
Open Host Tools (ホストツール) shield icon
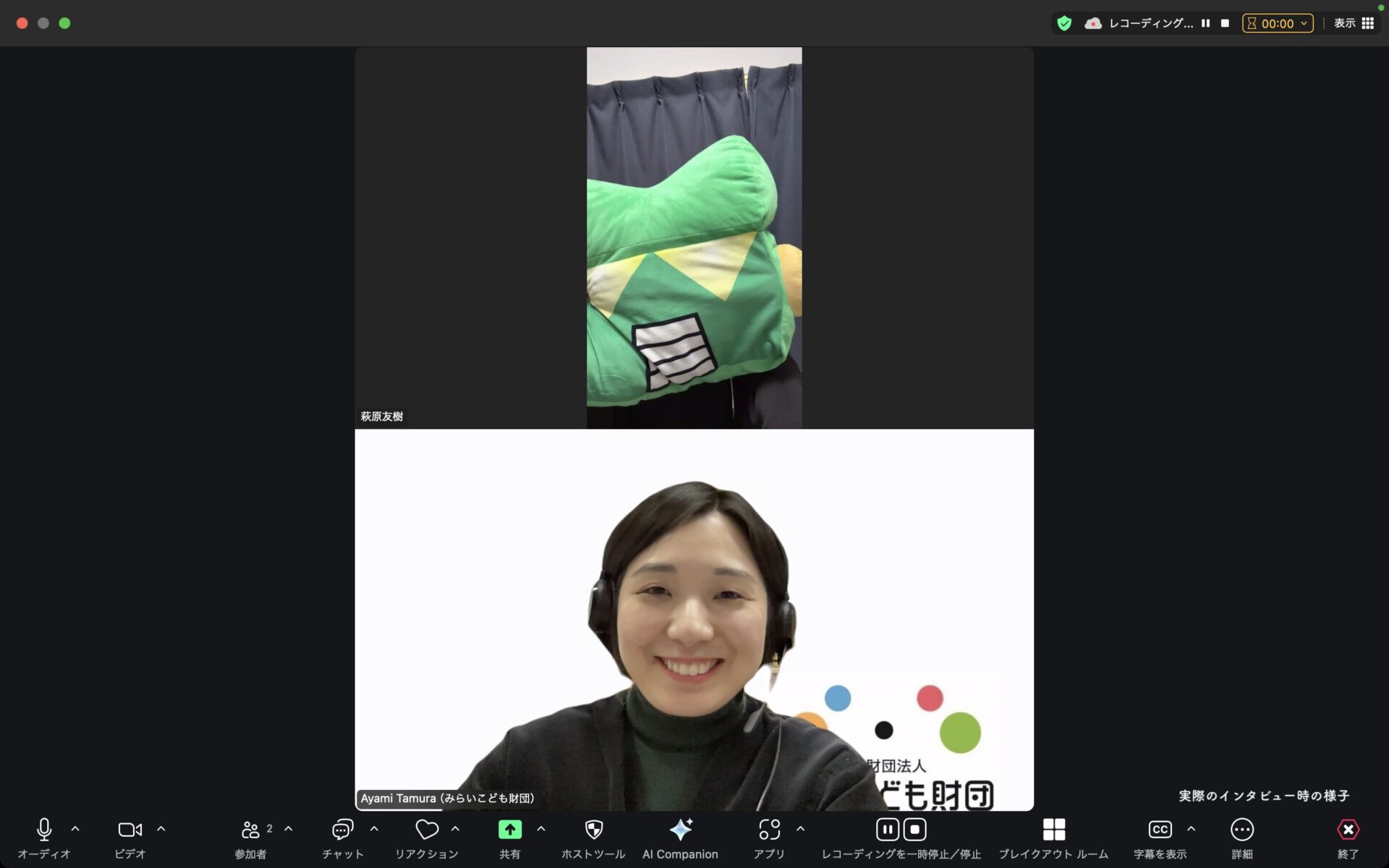click(x=593, y=830)
